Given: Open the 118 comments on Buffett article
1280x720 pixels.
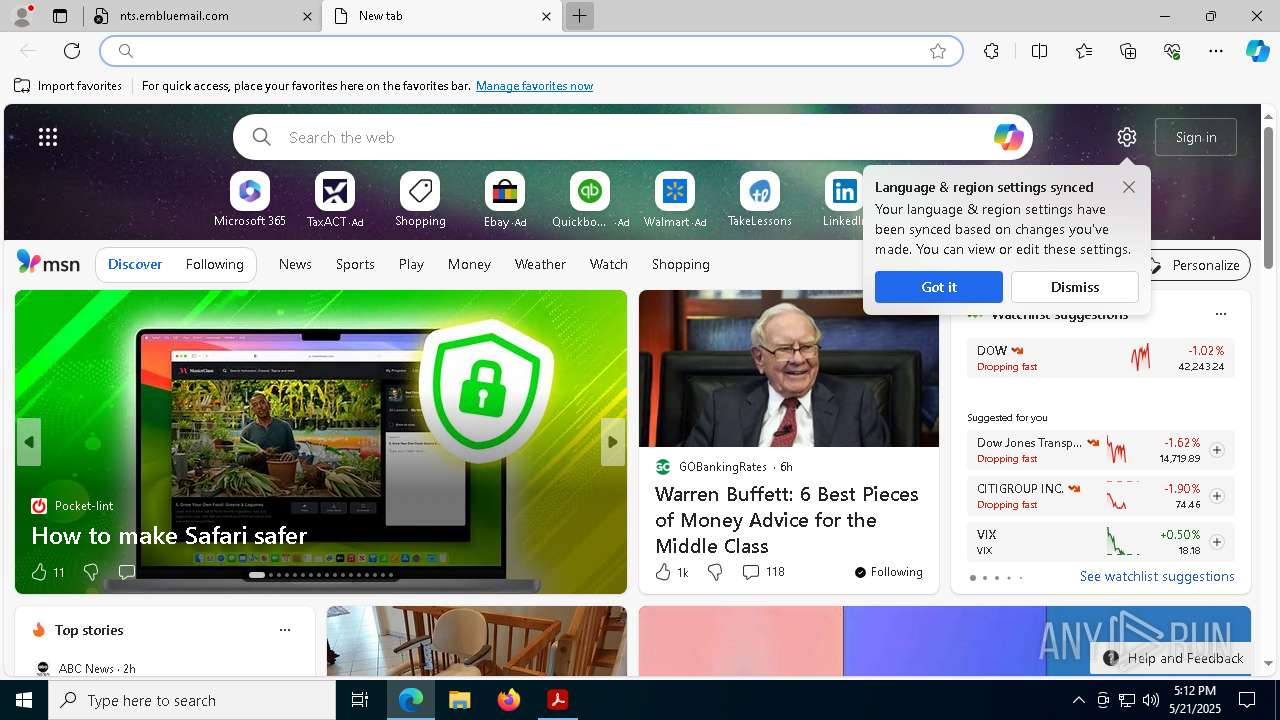Looking at the screenshot, I should tap(763, 572).
